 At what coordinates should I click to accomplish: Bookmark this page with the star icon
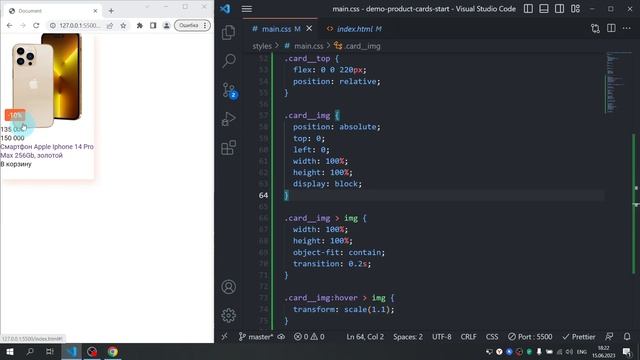pos(123,25)
